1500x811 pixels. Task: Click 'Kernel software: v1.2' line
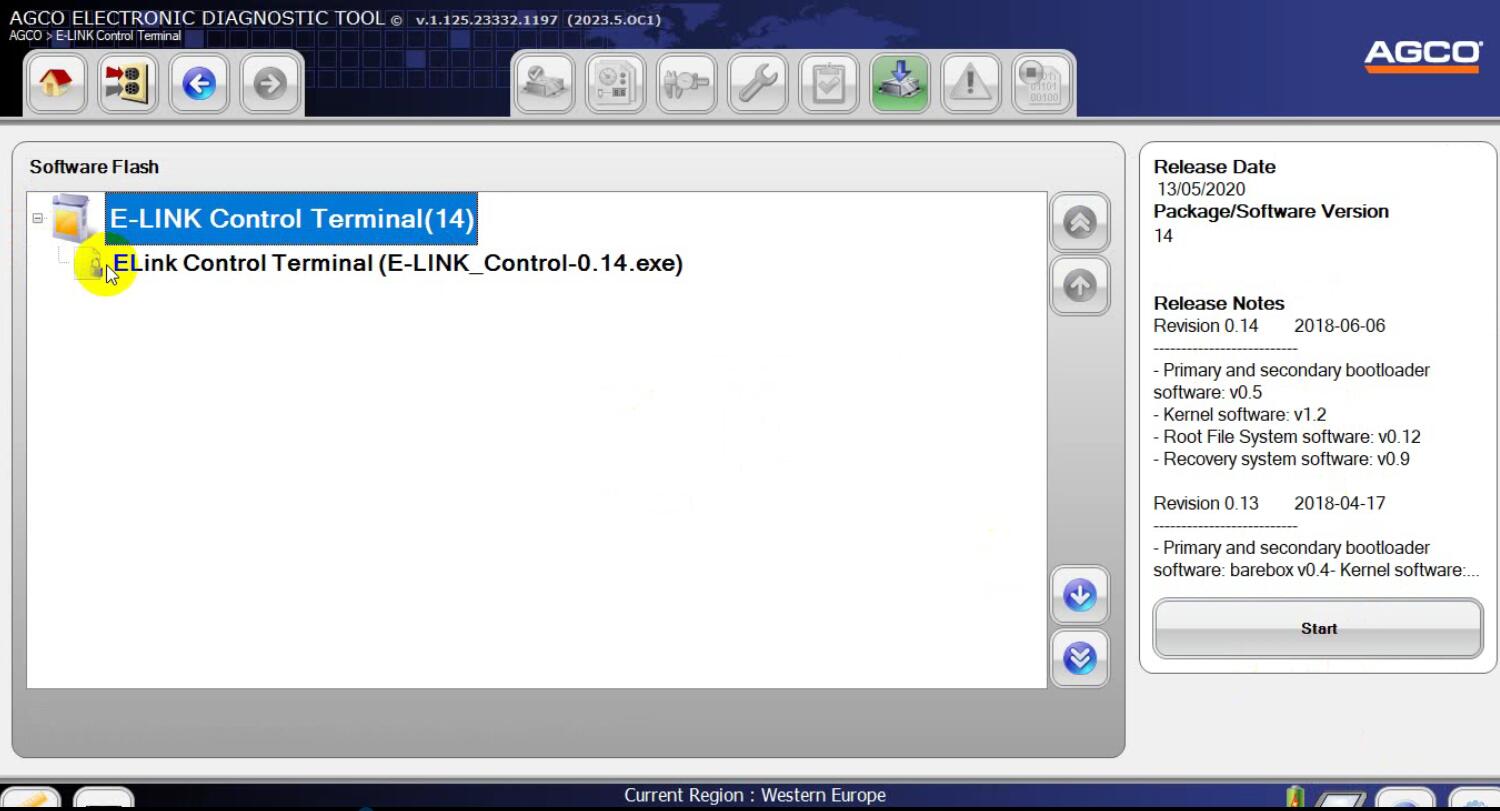click(x=1240, y=414)
